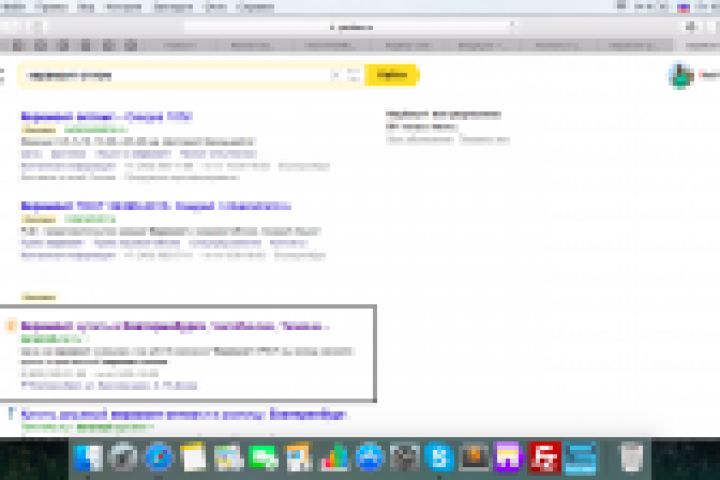Click the yellow Yandex search button

391,75
